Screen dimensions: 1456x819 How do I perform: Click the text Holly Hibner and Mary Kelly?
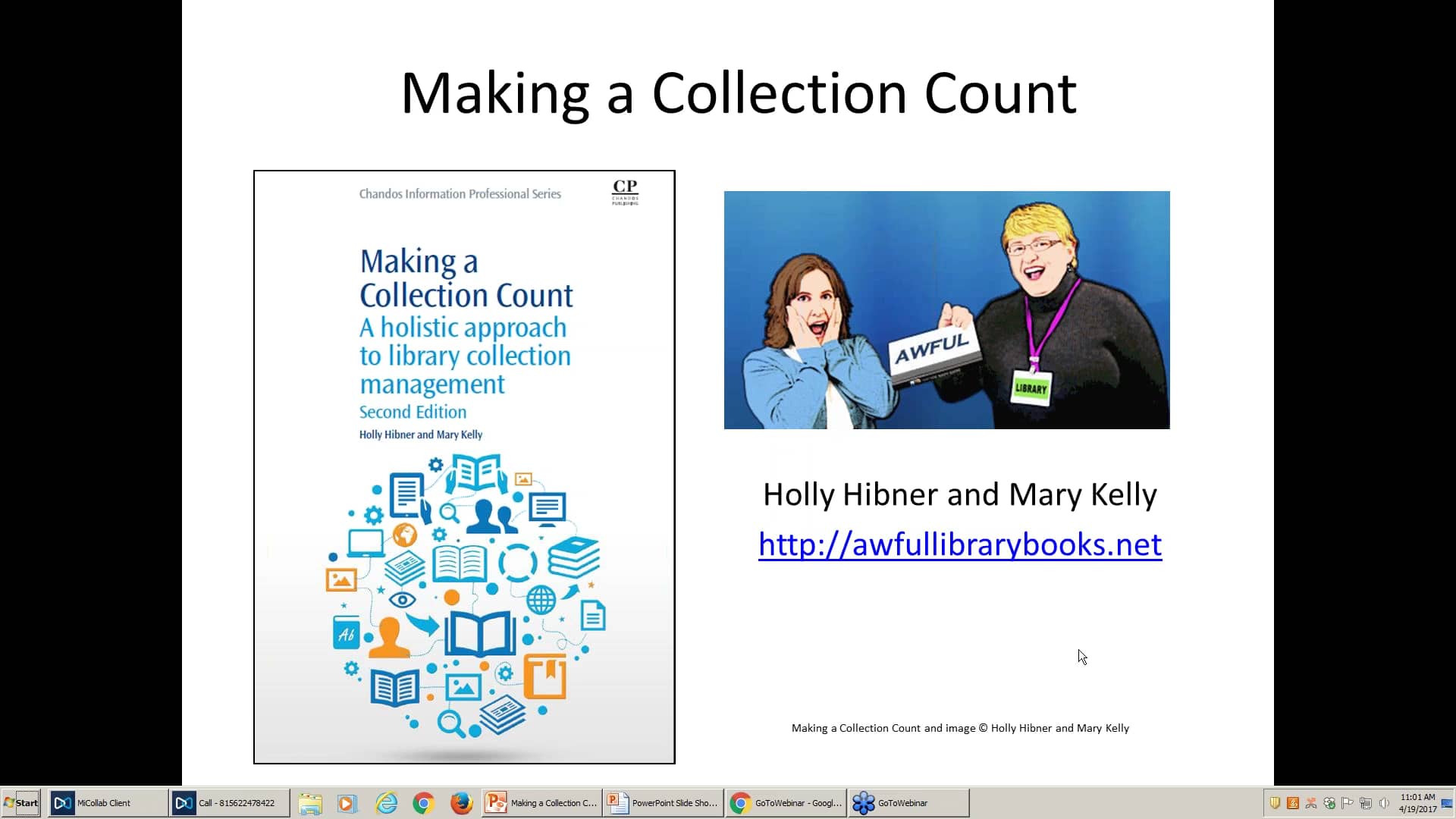959,494
